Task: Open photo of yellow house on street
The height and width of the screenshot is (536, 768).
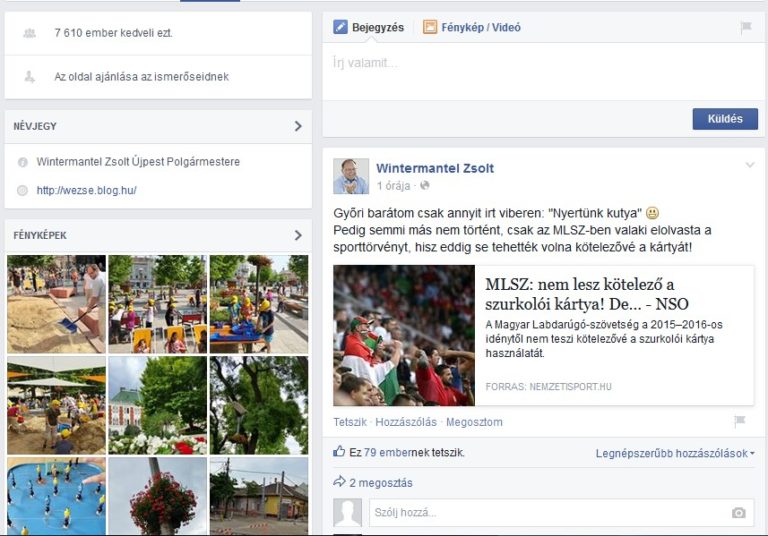Action: 259,496
